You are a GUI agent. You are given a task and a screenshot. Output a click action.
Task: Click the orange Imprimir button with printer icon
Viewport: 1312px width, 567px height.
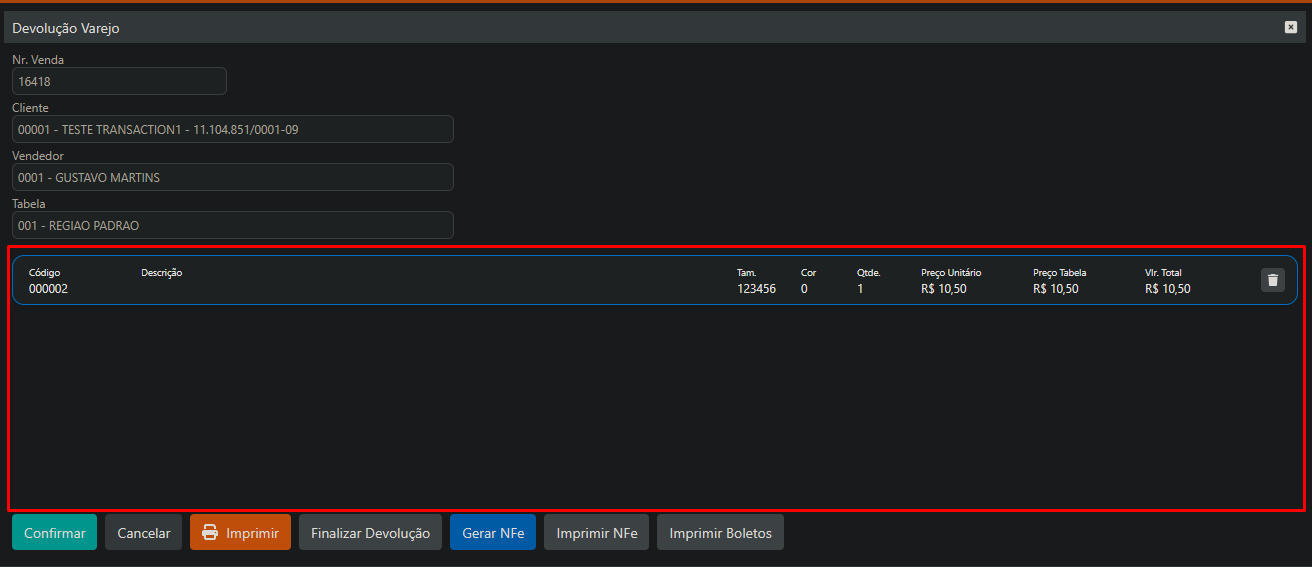pyautogui.click(x=240, y=532)
